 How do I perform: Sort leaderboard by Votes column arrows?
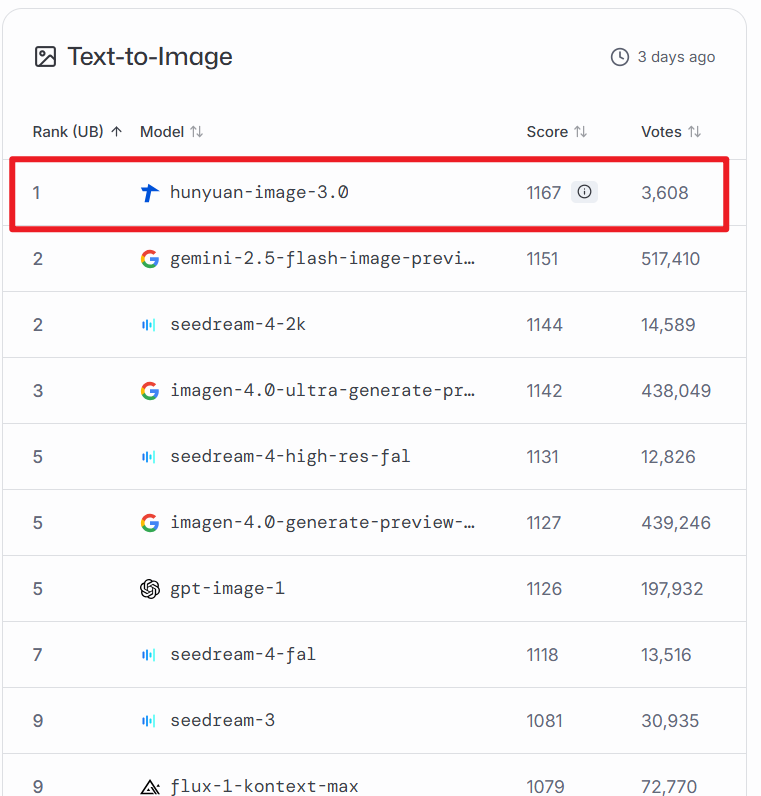coord(694,132)
